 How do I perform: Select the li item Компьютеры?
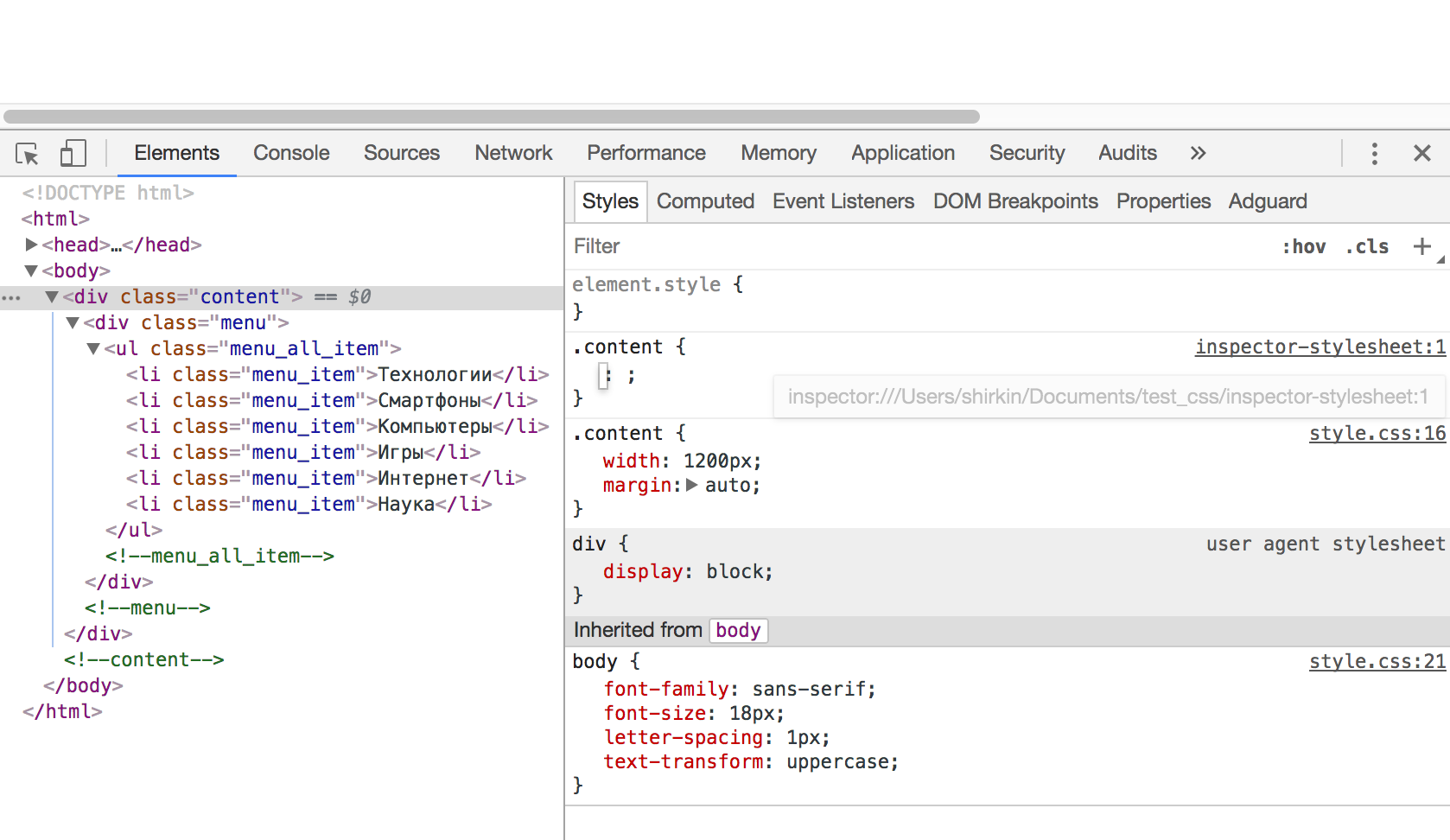[x=337, y=426]
